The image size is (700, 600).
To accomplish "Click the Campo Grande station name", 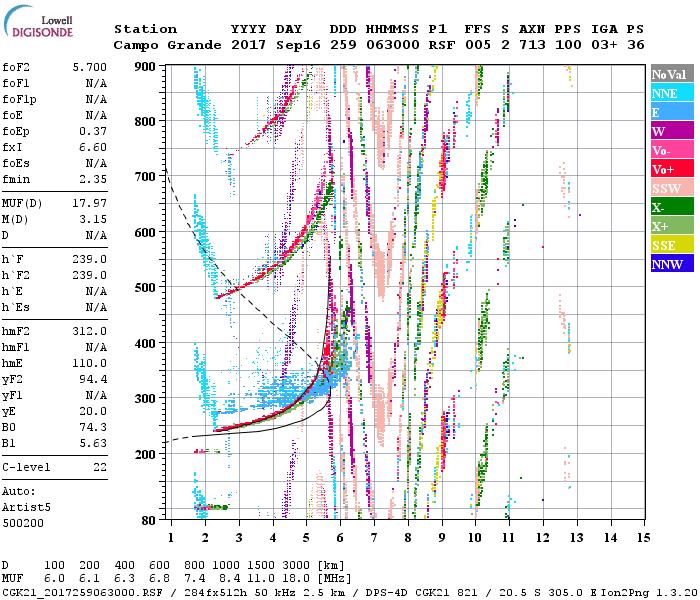I will [x=167, y=45].
